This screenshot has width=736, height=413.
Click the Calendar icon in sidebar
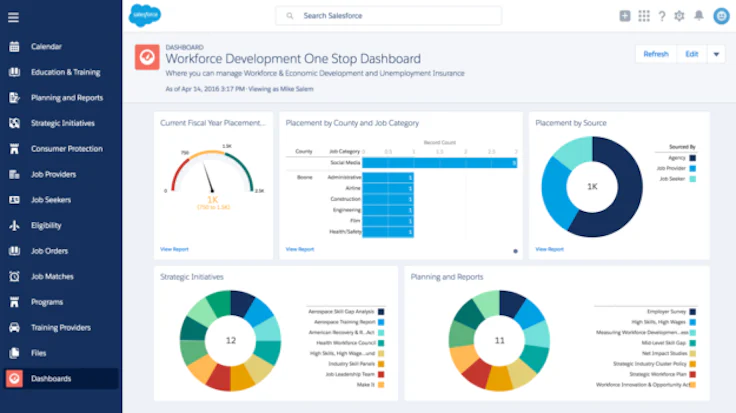click(x=14, y=46)
